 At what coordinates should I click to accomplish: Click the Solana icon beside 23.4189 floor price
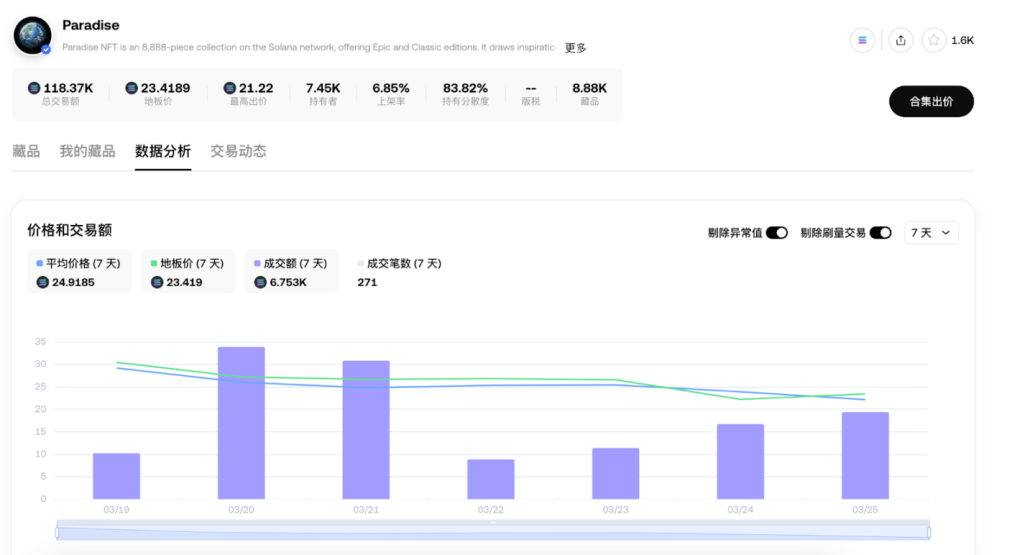pos(131,88)
